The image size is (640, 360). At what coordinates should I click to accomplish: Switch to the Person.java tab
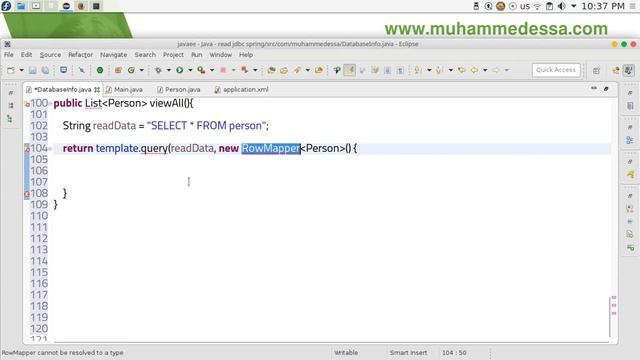[179, 89]
